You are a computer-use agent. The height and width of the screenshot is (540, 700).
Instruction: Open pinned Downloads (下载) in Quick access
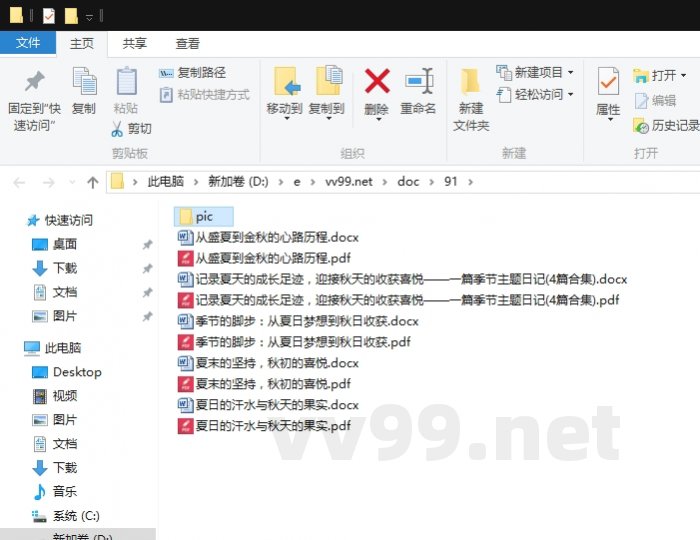pos(54,268)
